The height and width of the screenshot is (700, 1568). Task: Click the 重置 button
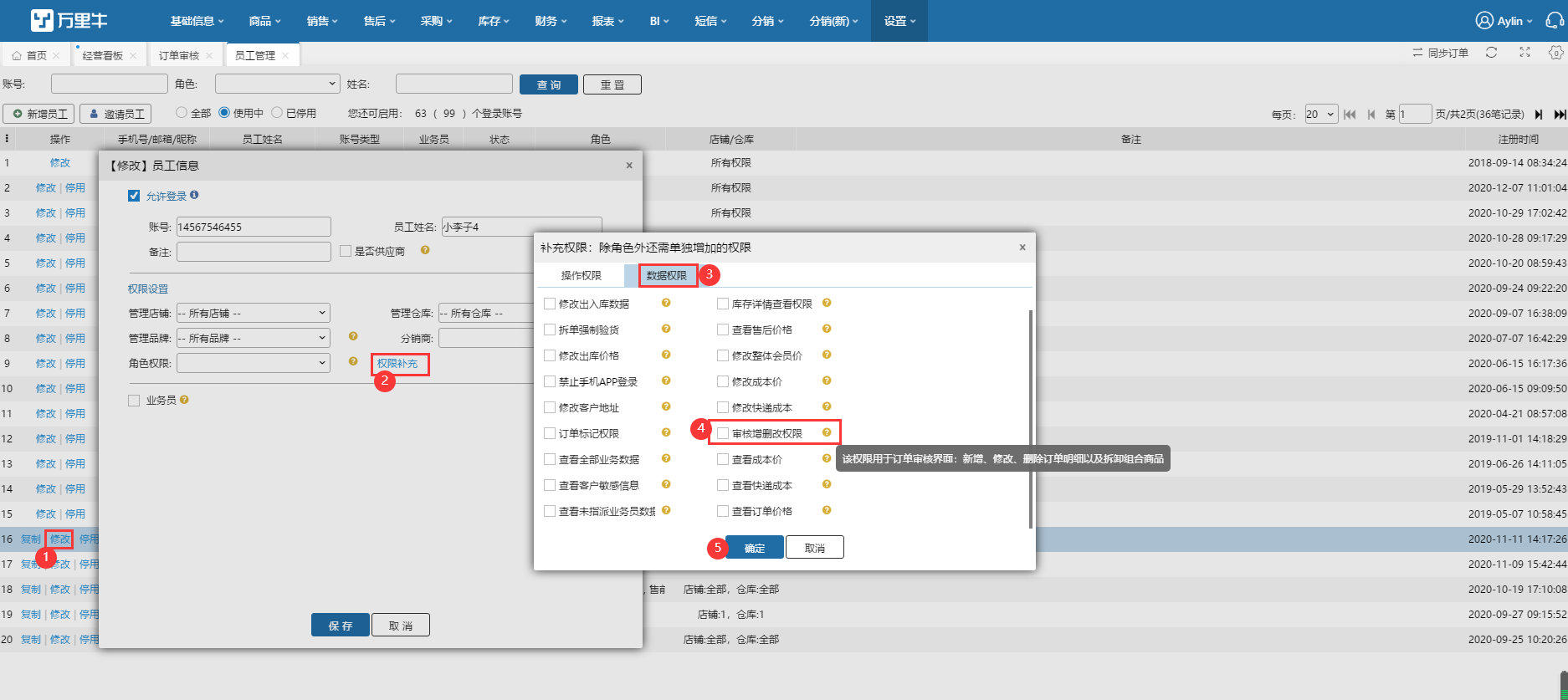[612, 84]
